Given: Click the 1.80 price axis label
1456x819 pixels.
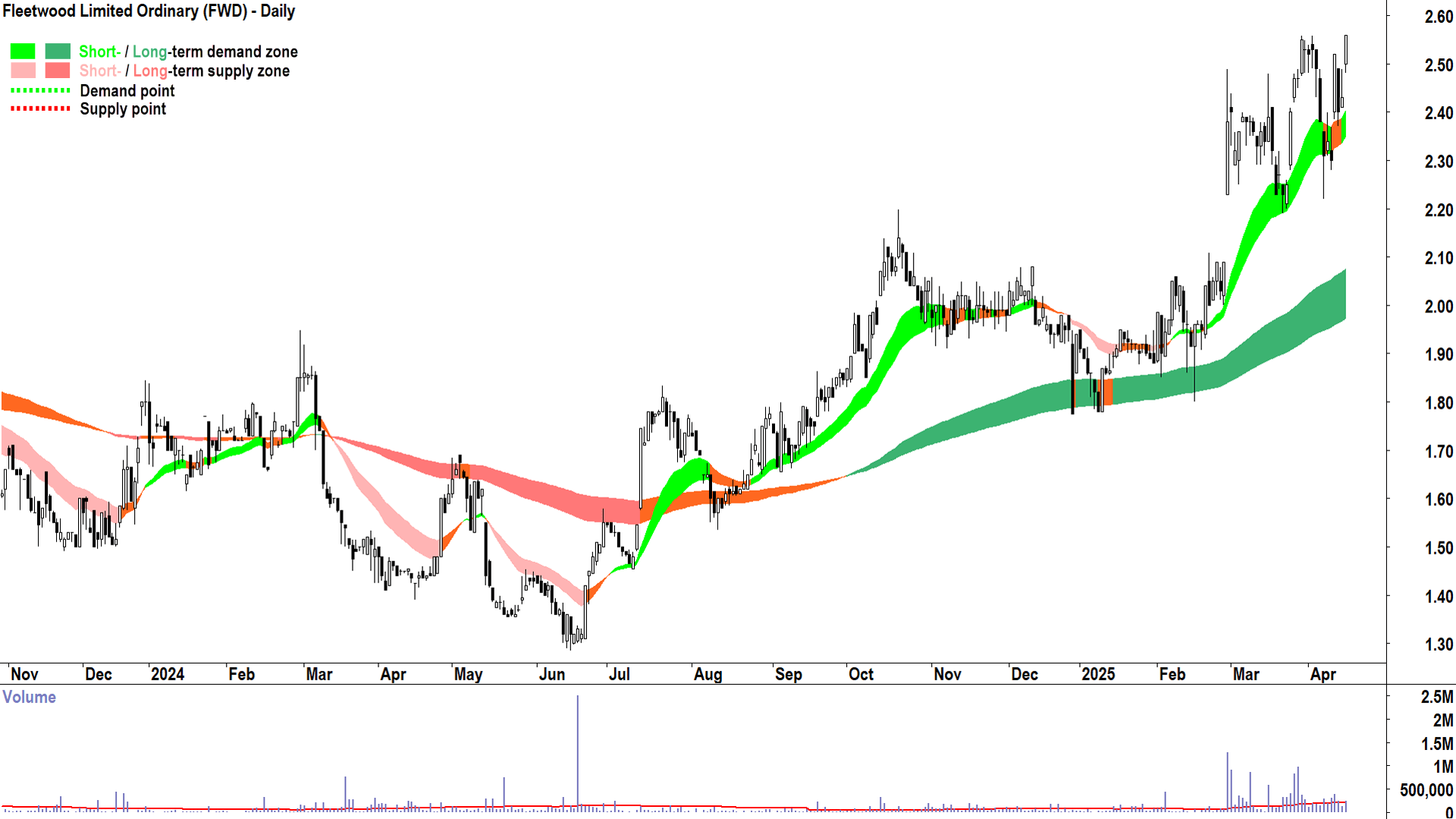Looking at the screenshot, I should point(1439,403).
